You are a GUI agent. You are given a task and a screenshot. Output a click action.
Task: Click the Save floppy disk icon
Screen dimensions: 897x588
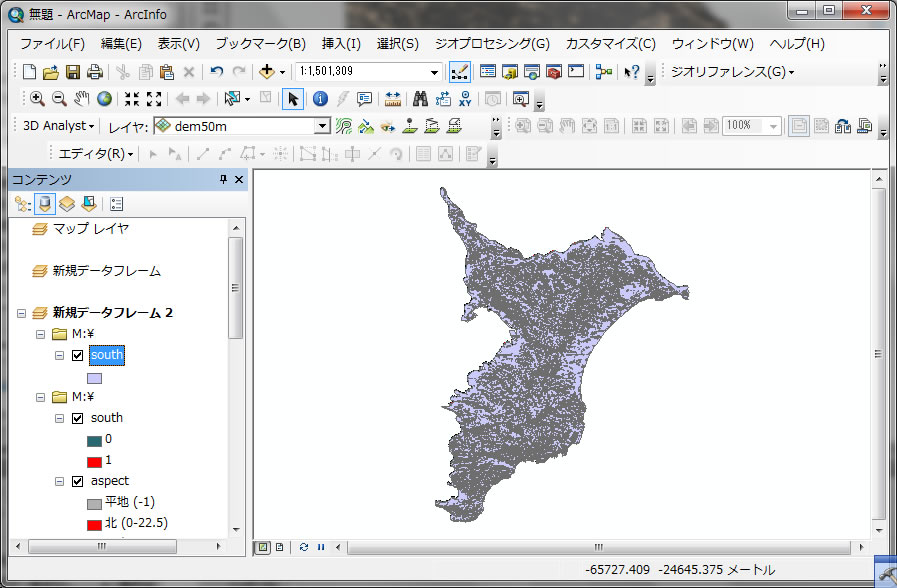(73, 72)
